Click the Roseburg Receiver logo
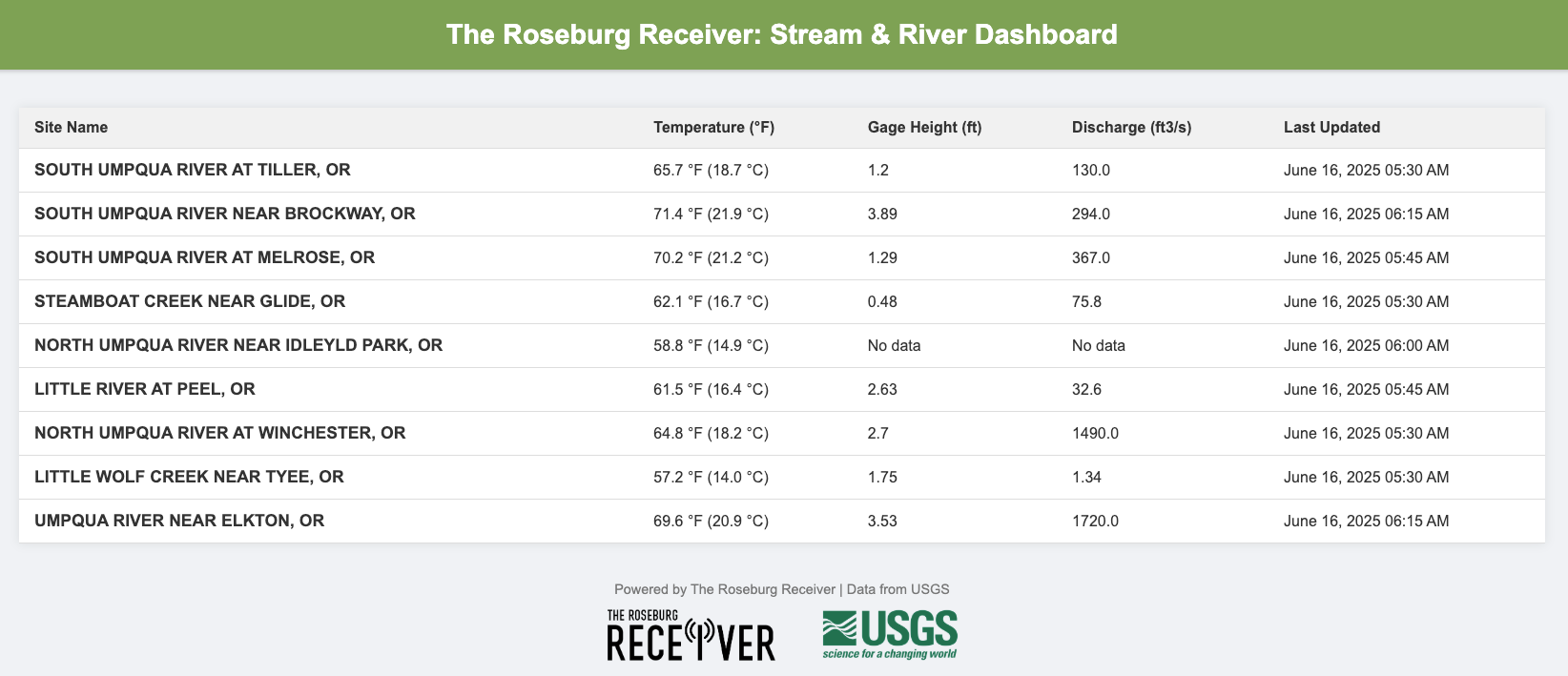Image resolution: width=1568 pixels, height=676 pixels. pos(691,635)
